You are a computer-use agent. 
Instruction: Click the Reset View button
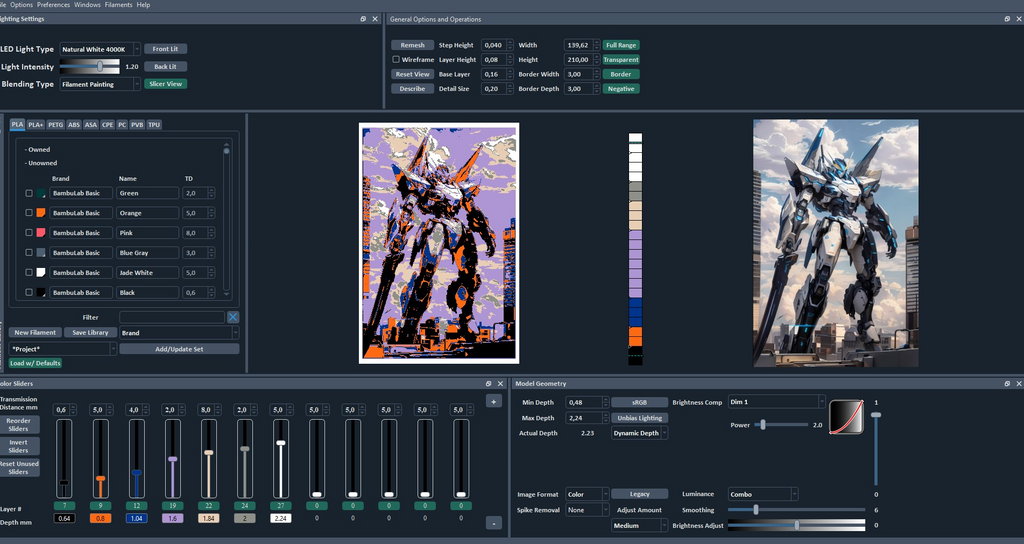pos(412,74)
